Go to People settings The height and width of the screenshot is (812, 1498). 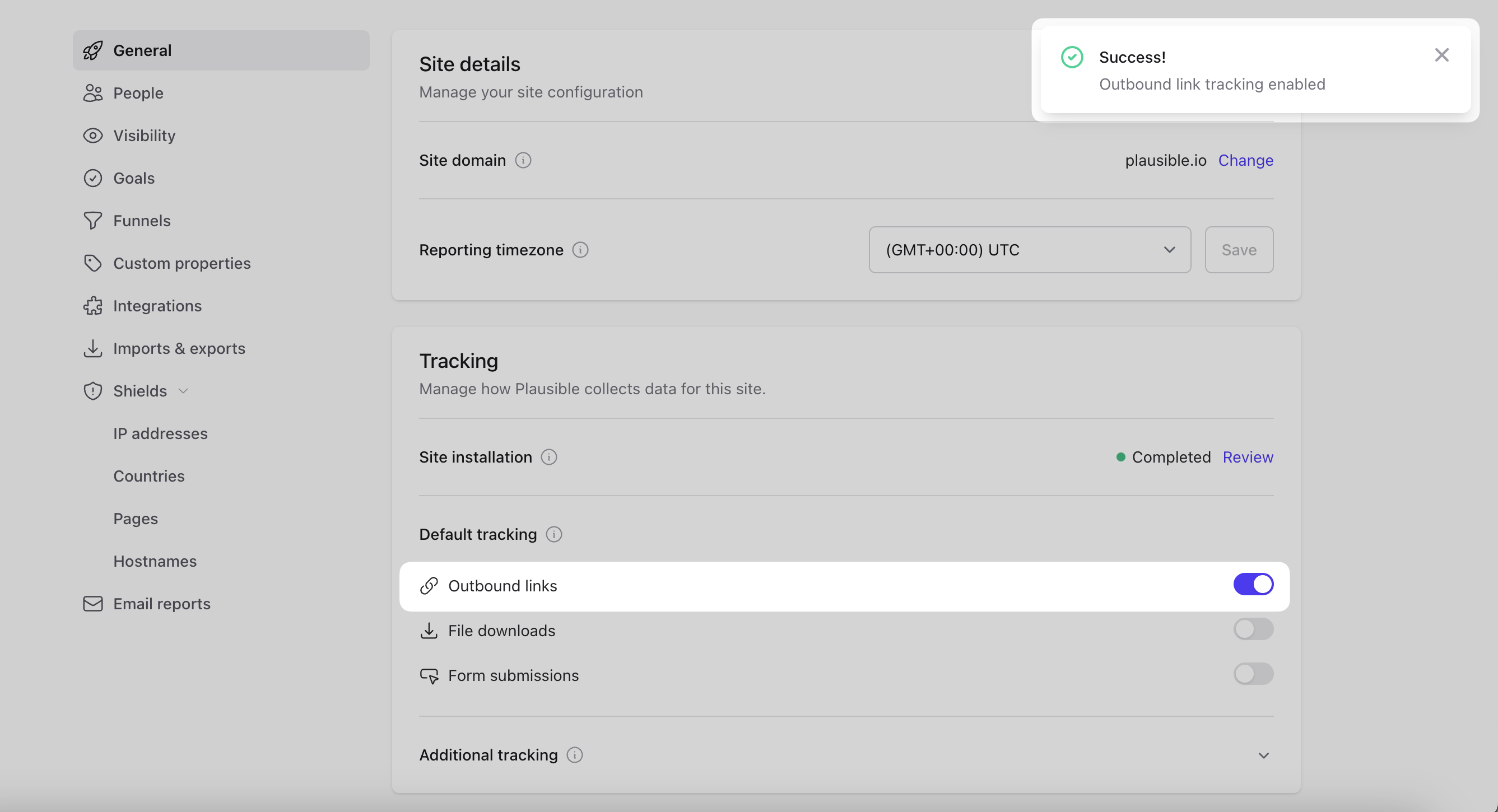[138, 93]
